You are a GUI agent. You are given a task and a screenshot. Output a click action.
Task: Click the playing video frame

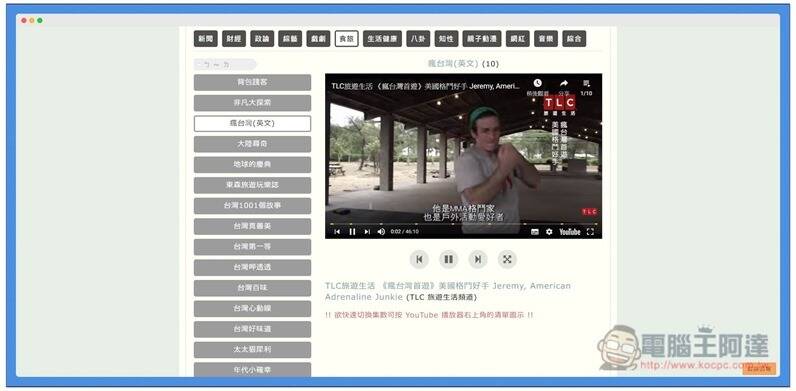463,156
